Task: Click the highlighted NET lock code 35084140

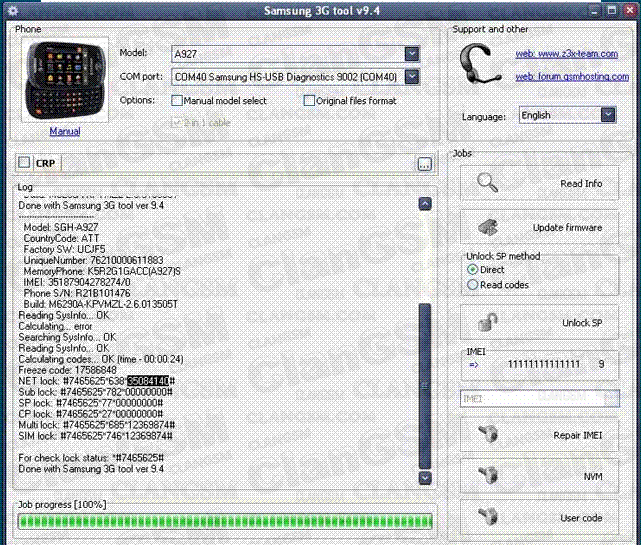Action: point(148,381)
